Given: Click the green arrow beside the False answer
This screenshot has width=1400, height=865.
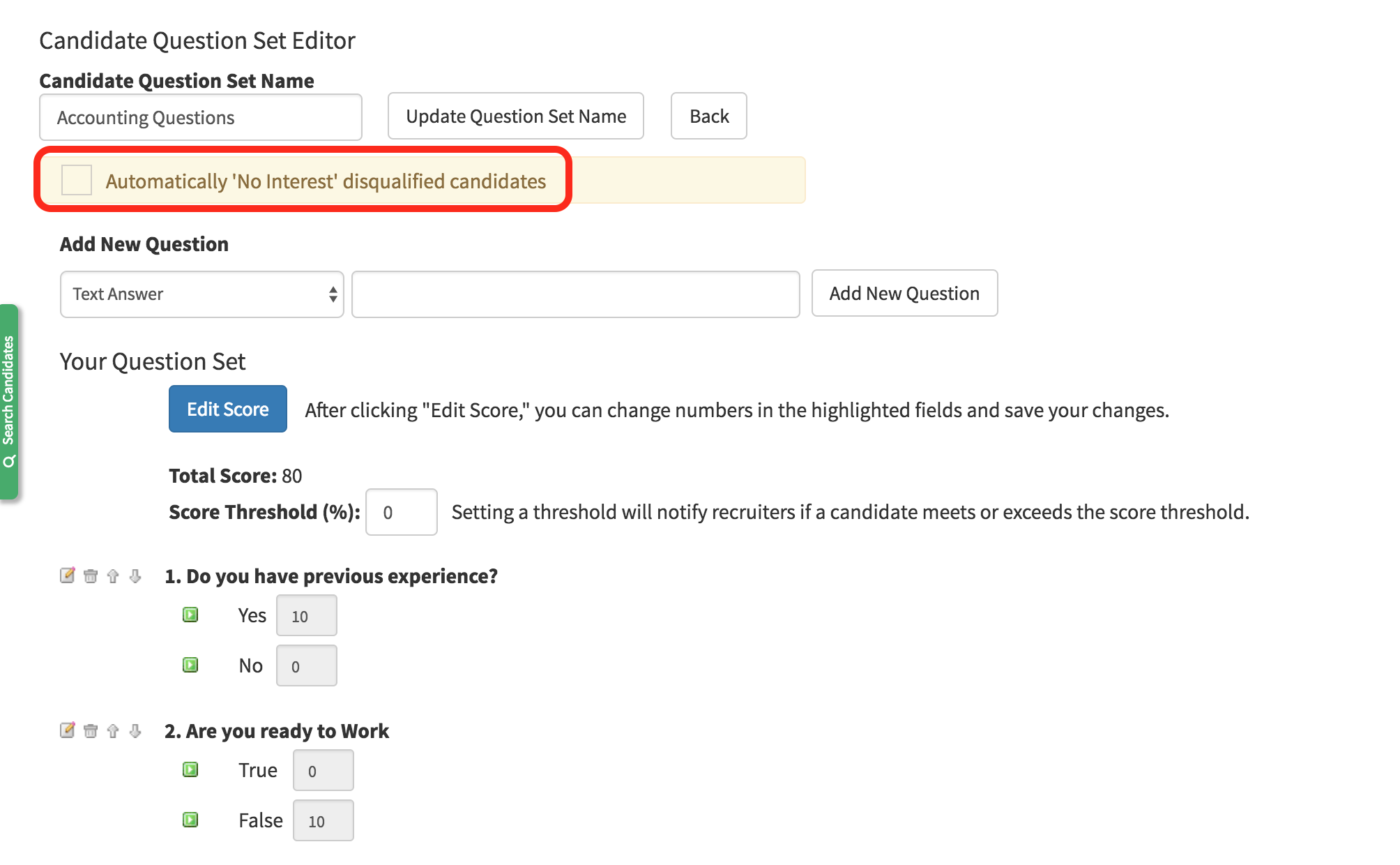Looking at the screenshot, I should click(190, 820).
